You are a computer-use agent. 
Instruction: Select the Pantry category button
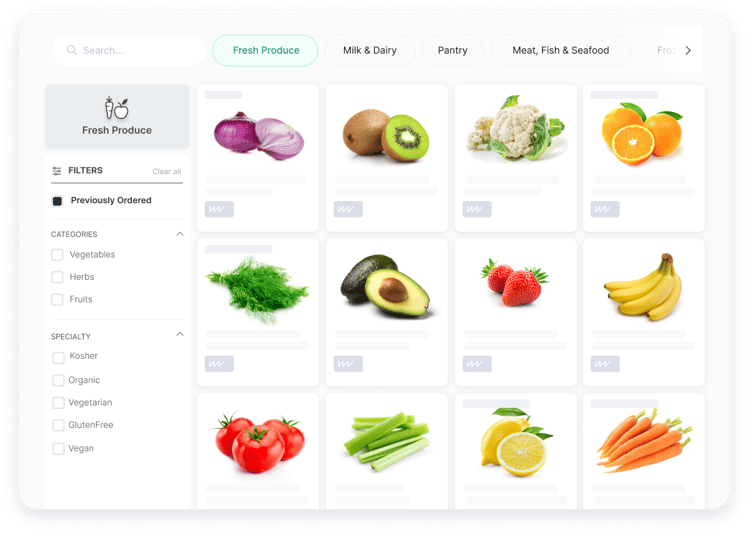pyautogui.click(x=452, y=50)
